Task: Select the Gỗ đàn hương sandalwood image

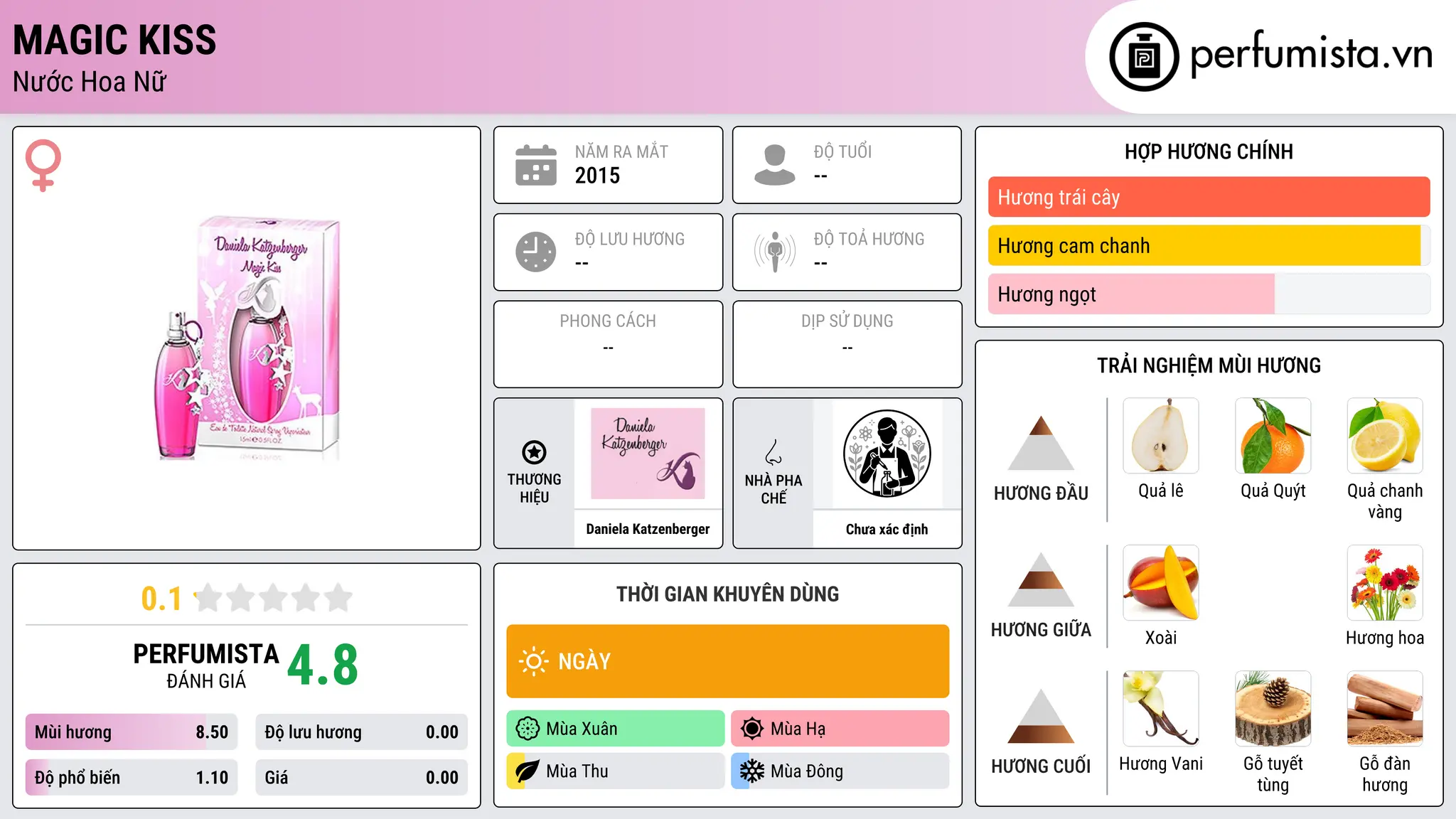Action: (x=1385, y=709)
